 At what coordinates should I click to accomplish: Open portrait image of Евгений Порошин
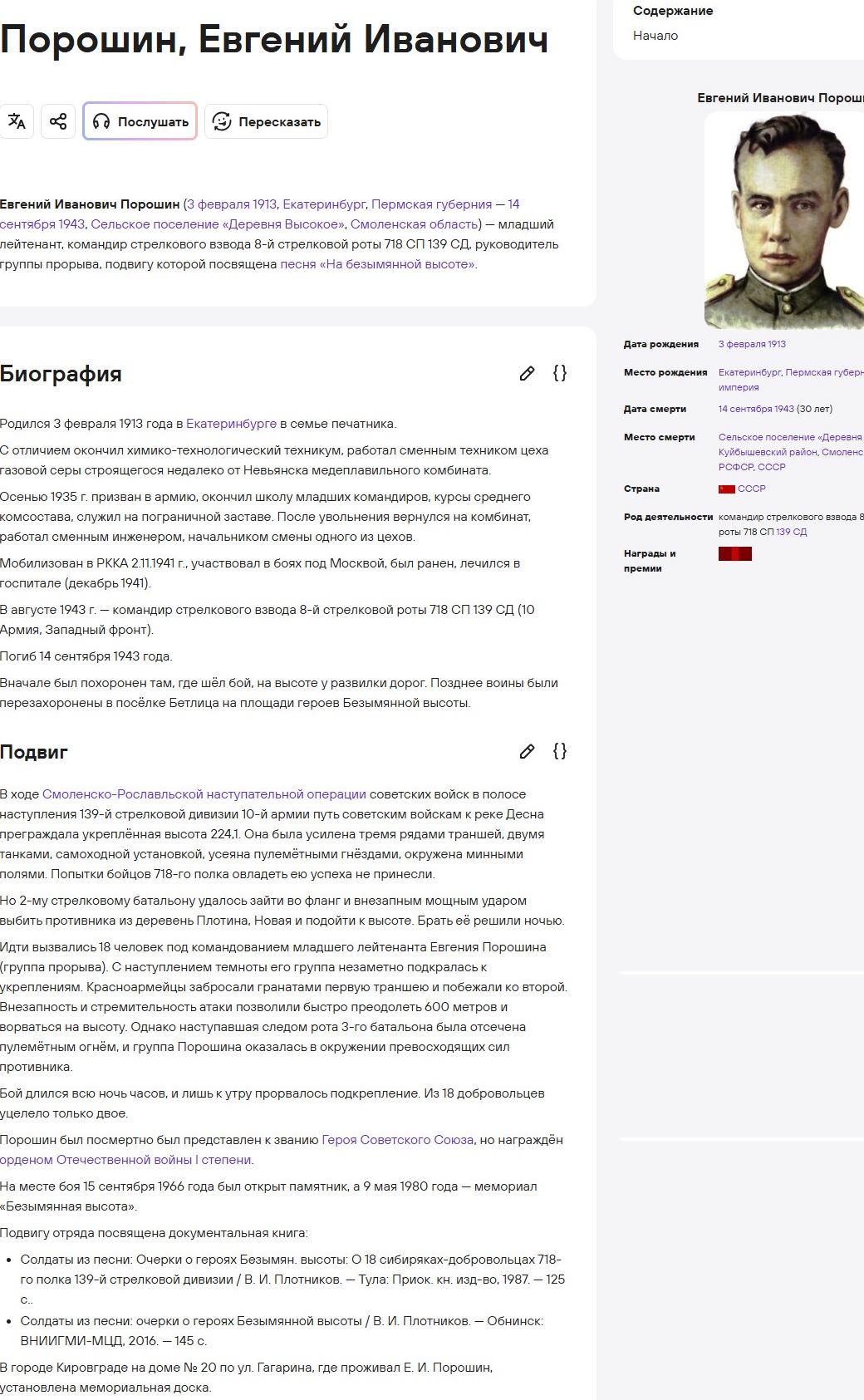[783, 220]
